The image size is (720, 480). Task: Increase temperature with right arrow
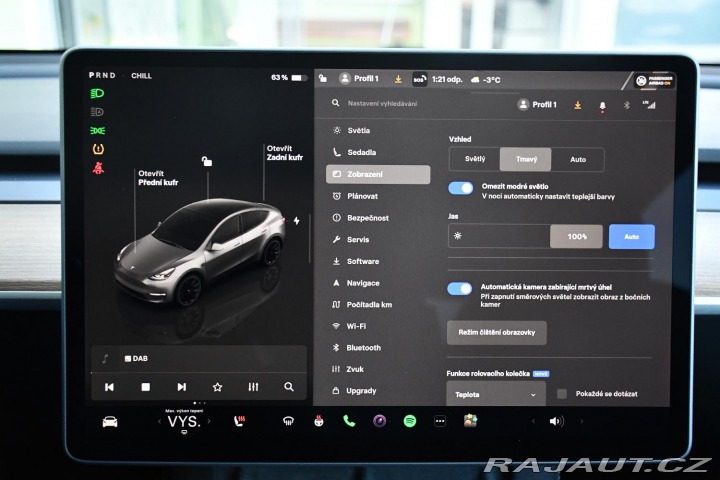click(x=209, y=421)
